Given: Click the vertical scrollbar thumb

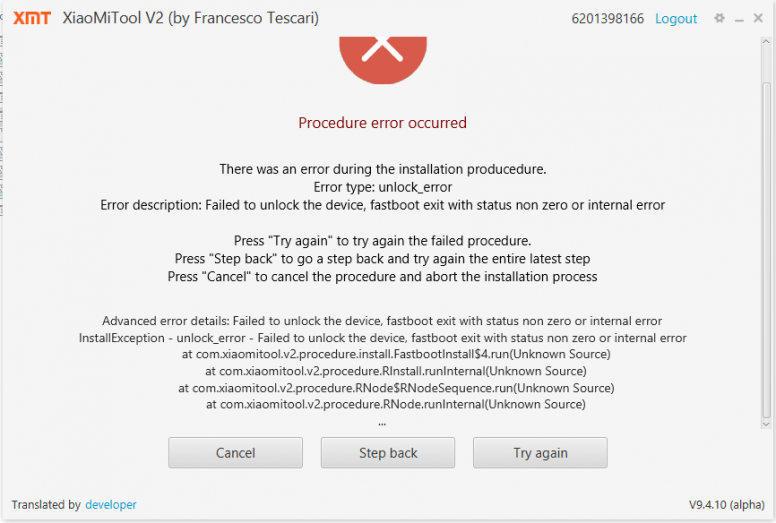Looking at the screenshot, I should 766,250.
